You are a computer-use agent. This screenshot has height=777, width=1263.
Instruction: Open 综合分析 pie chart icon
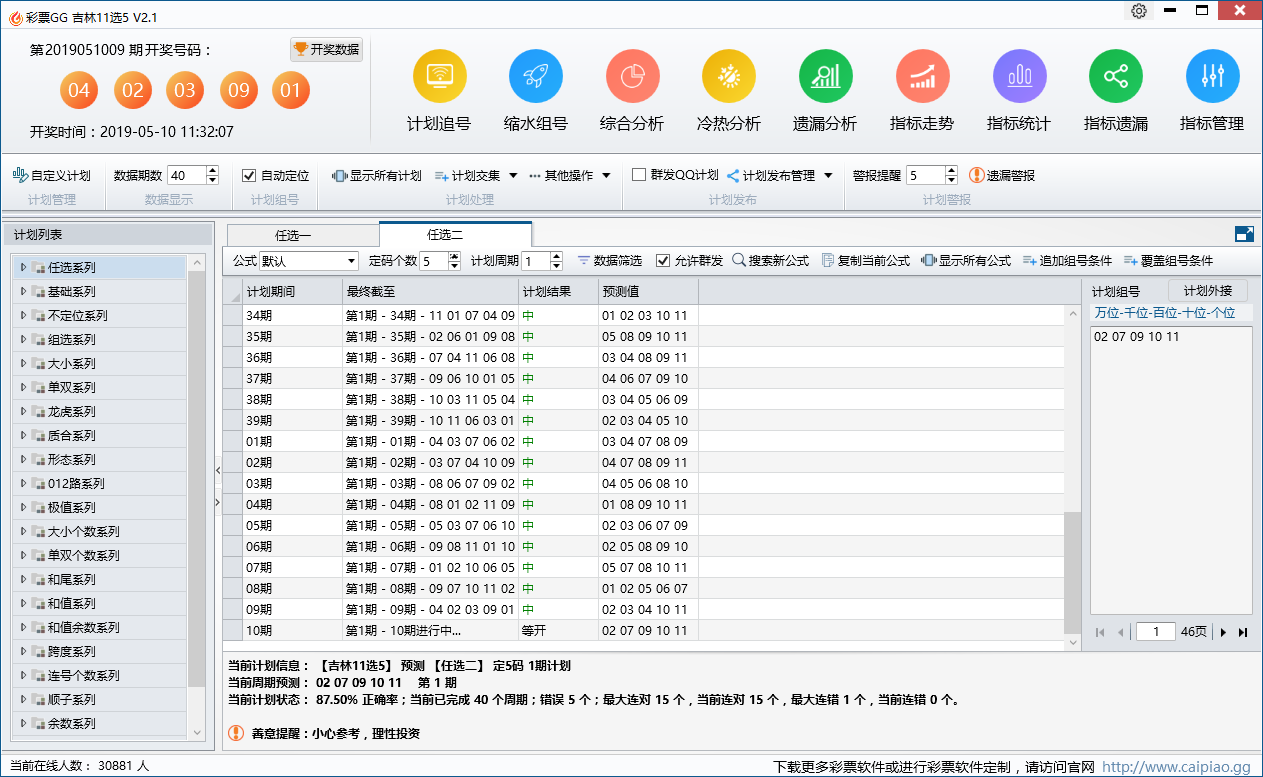point(632,76)
